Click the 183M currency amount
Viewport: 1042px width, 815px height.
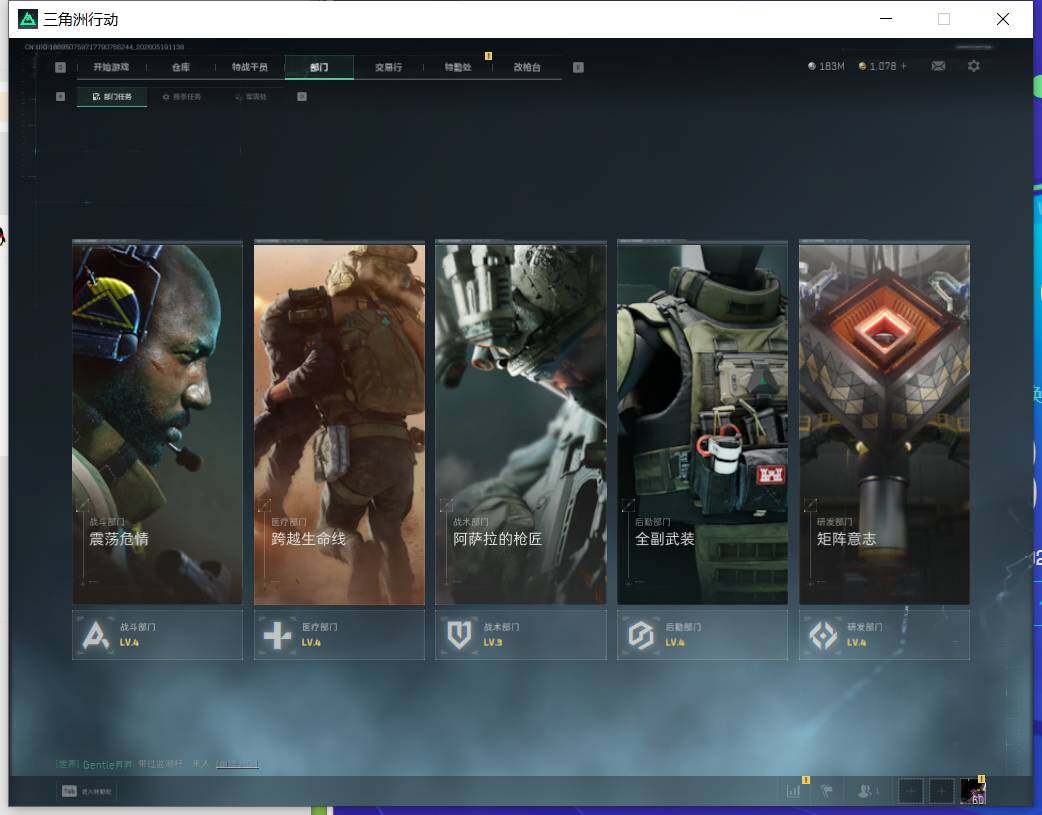(x=831, y=66)
